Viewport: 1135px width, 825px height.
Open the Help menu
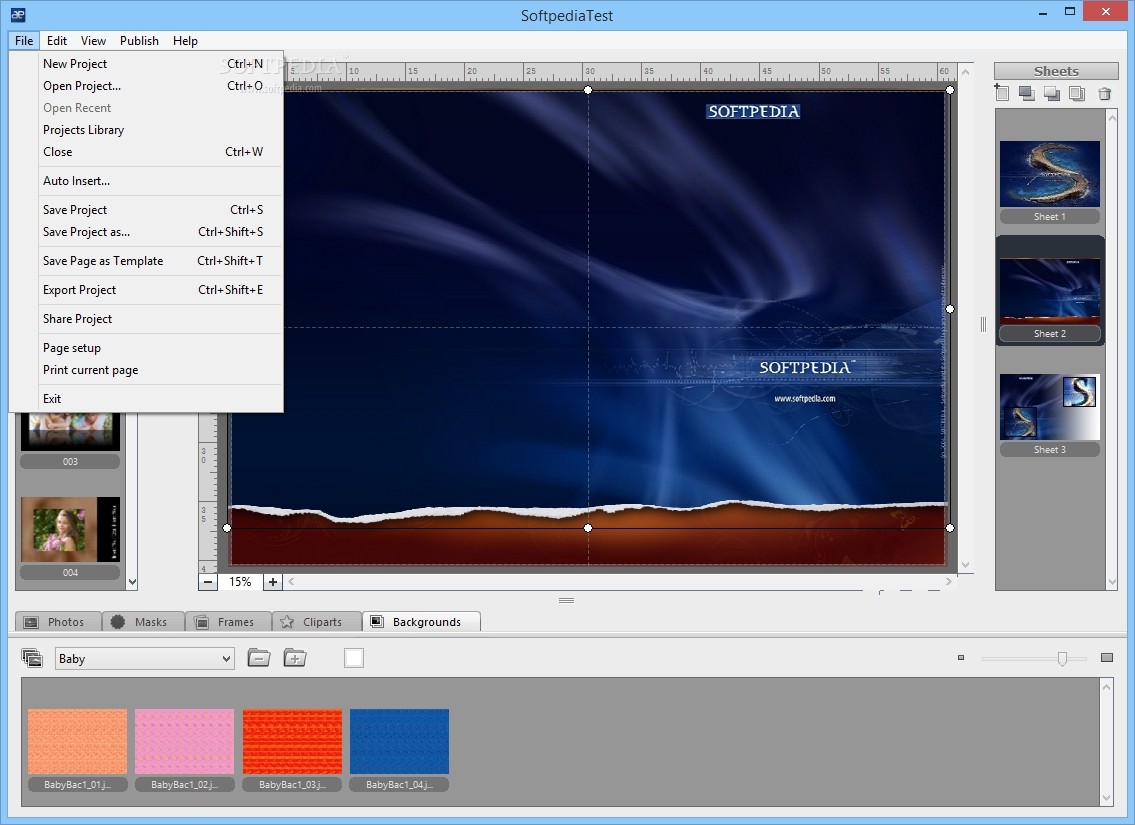[x=185, y=41]
